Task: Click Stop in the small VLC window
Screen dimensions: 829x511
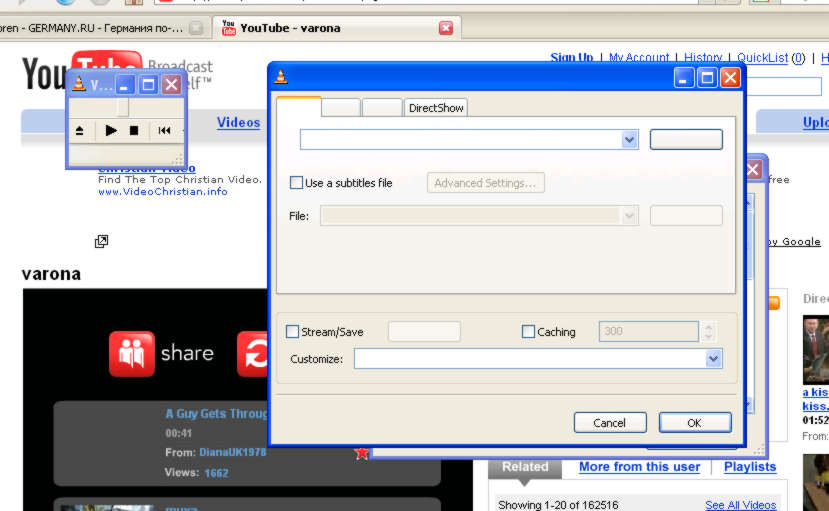Action: click(134, 130)
